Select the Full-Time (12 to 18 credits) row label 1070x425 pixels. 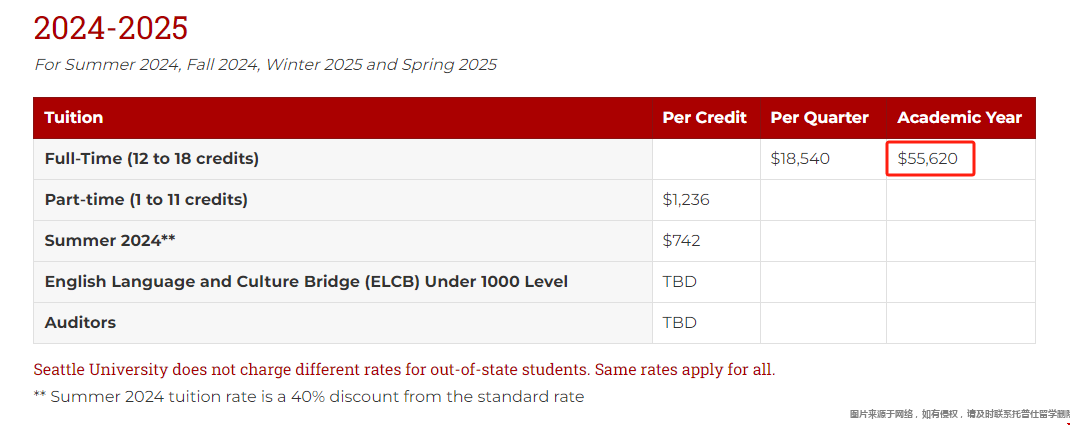coord(151,159)
